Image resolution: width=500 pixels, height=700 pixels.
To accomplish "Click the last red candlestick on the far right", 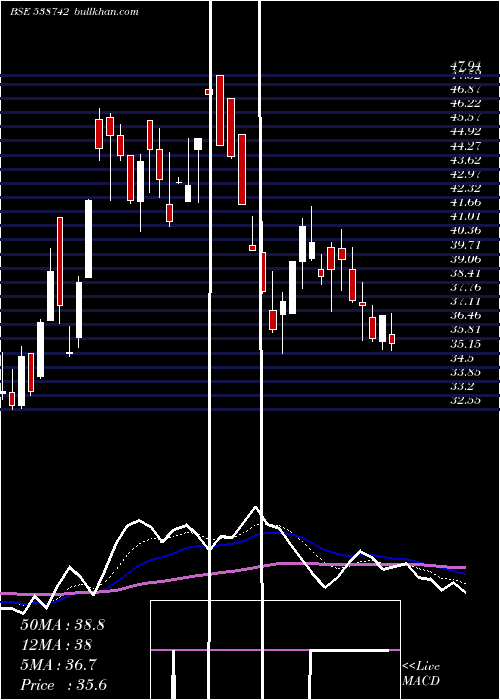I will (x=392, y=339).
